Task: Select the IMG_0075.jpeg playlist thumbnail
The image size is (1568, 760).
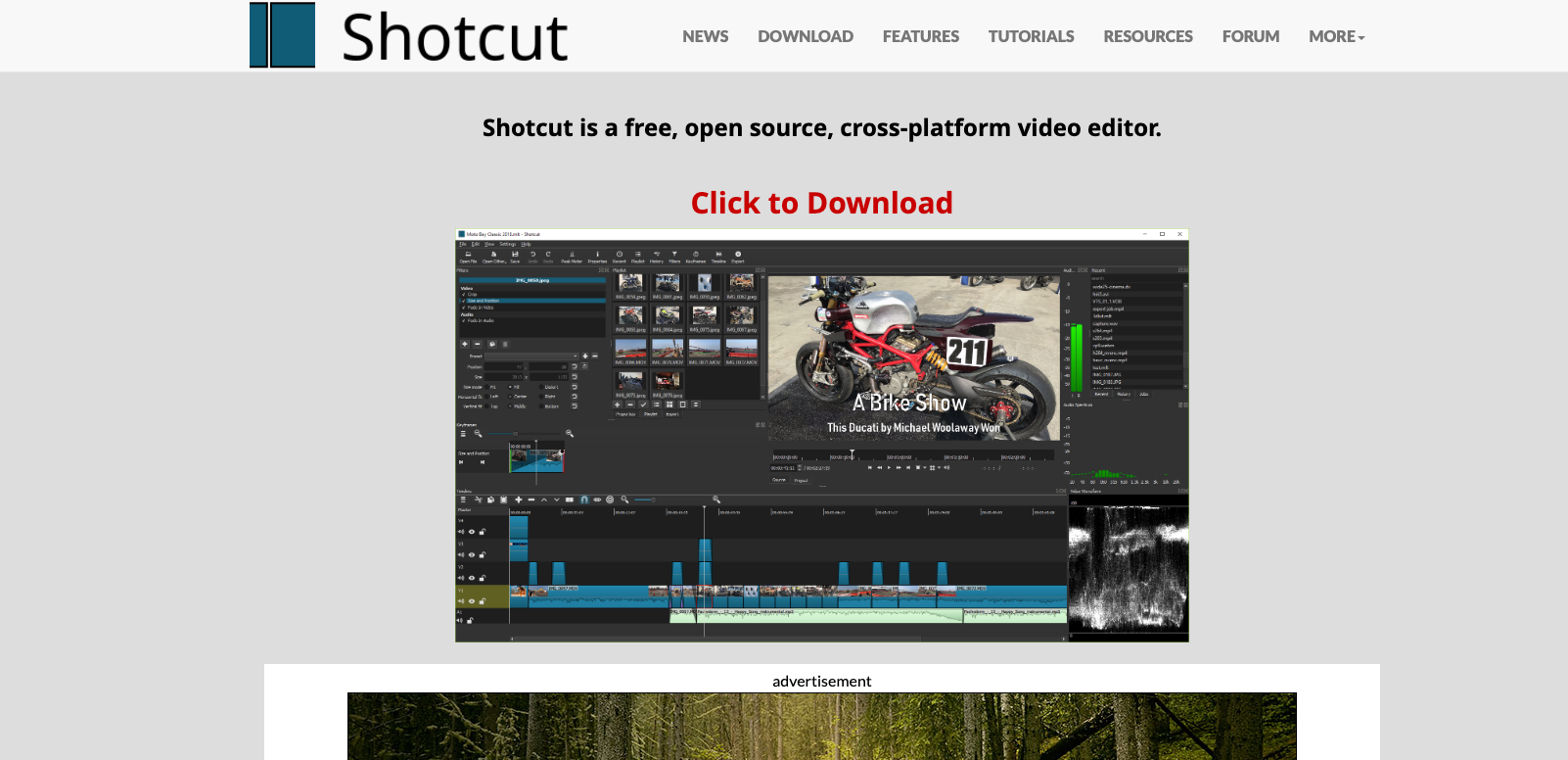Action: (x=704, y=318)
